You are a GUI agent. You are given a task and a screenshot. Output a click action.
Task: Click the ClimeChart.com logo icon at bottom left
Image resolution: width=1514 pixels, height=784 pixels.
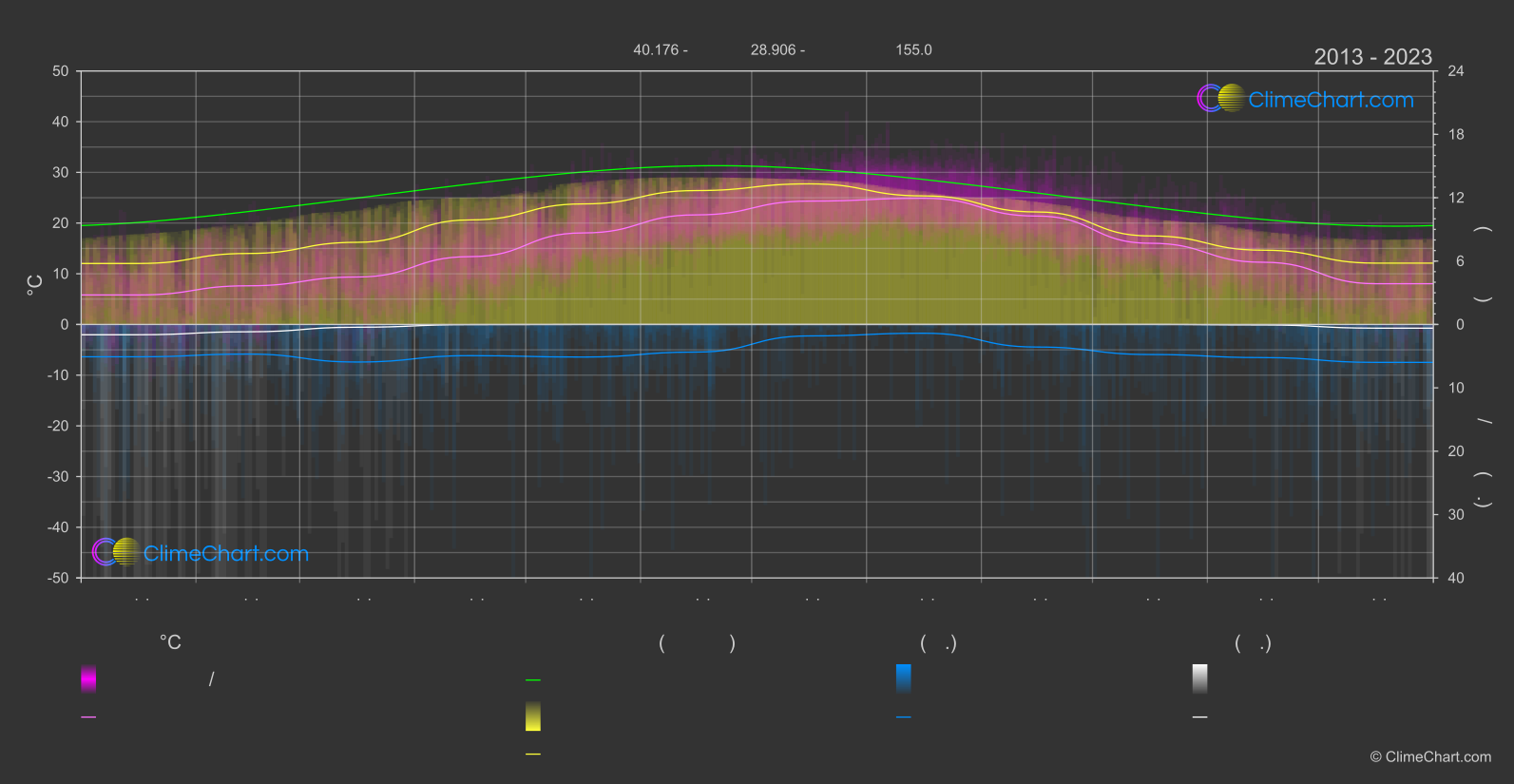(116, 551)
